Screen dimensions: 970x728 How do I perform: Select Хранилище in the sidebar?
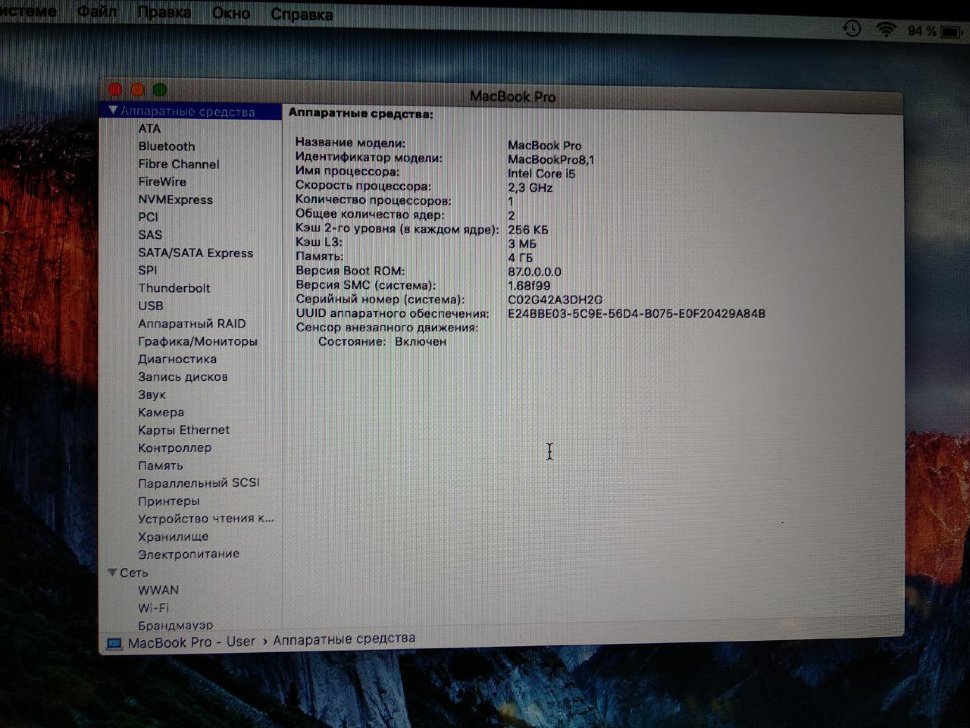coord(173,537)
